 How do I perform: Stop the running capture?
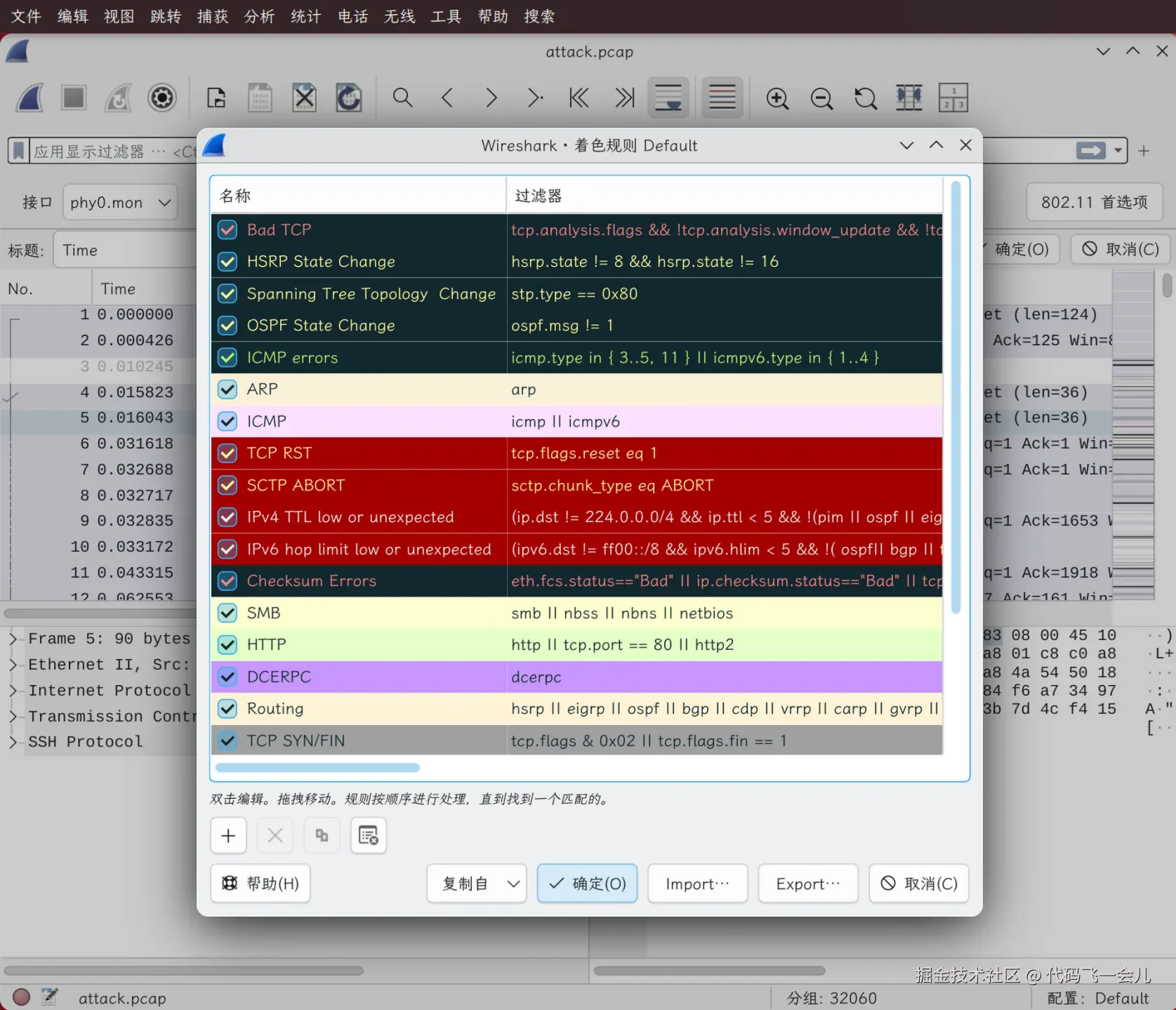pyautogui.click(x=74, y=98)
